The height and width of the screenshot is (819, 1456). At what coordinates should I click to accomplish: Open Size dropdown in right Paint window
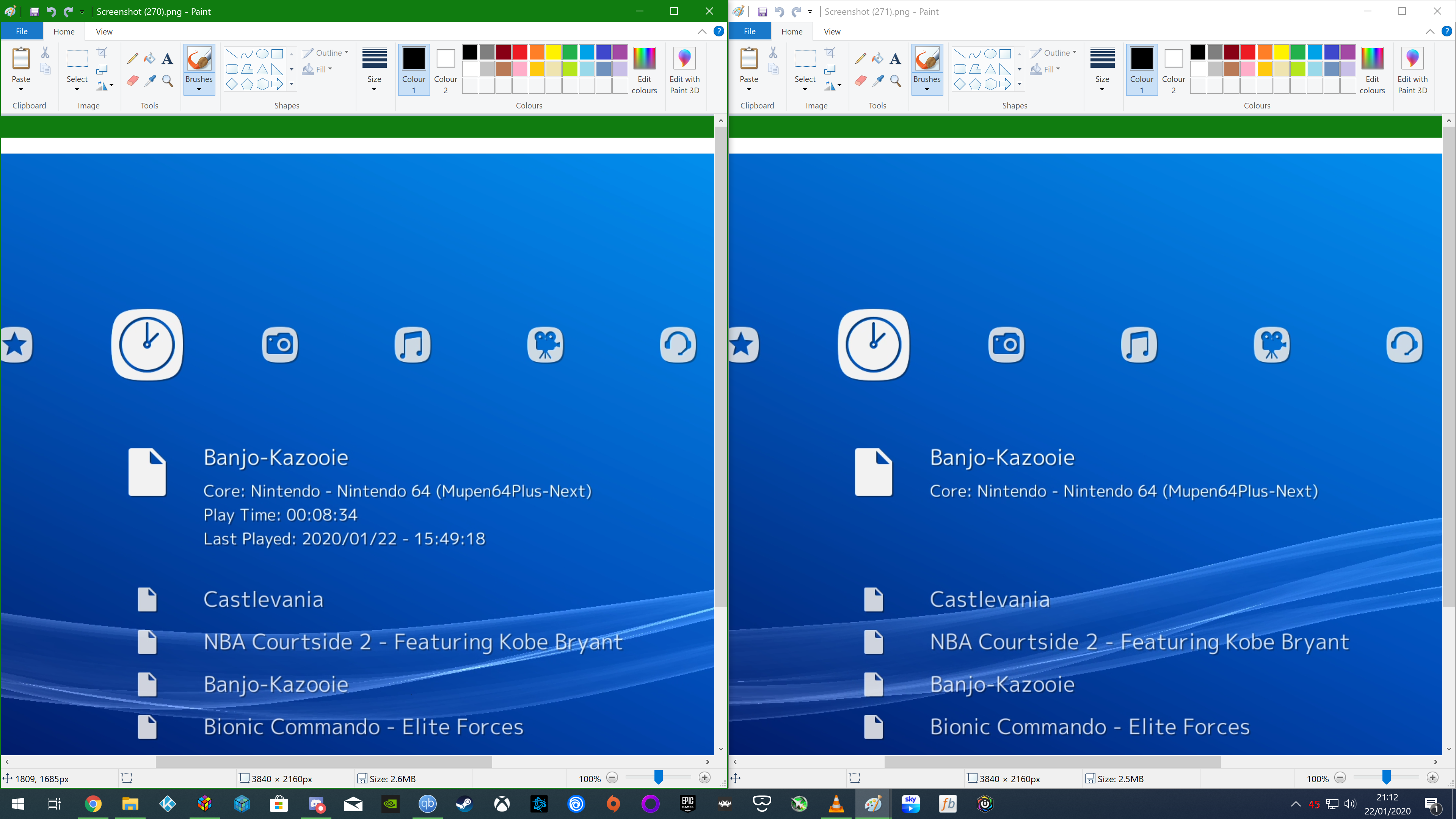click(1102, 70)
